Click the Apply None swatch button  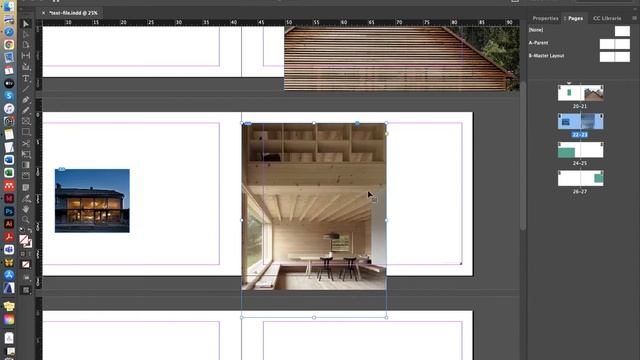[x=26, y=264]
